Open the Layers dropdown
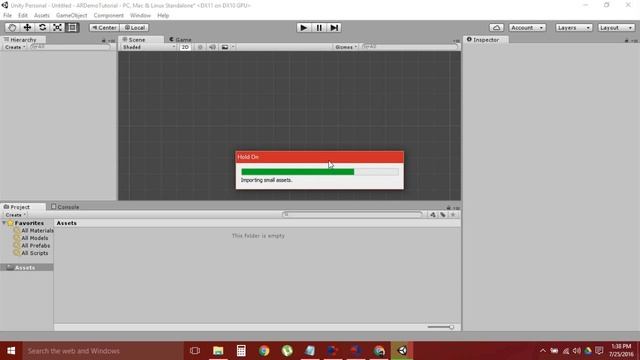The height and width of the screenshot is (360, 640). (573, 27)
